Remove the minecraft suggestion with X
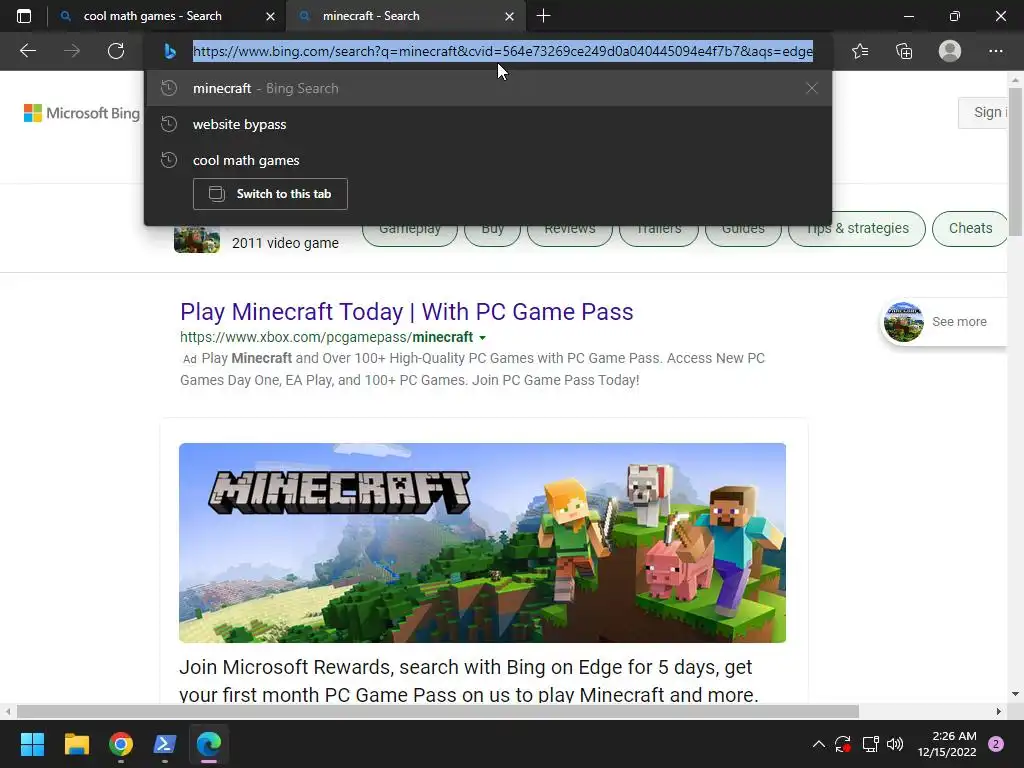Screen dimensions: 1024x768 [x=812, y=88]
